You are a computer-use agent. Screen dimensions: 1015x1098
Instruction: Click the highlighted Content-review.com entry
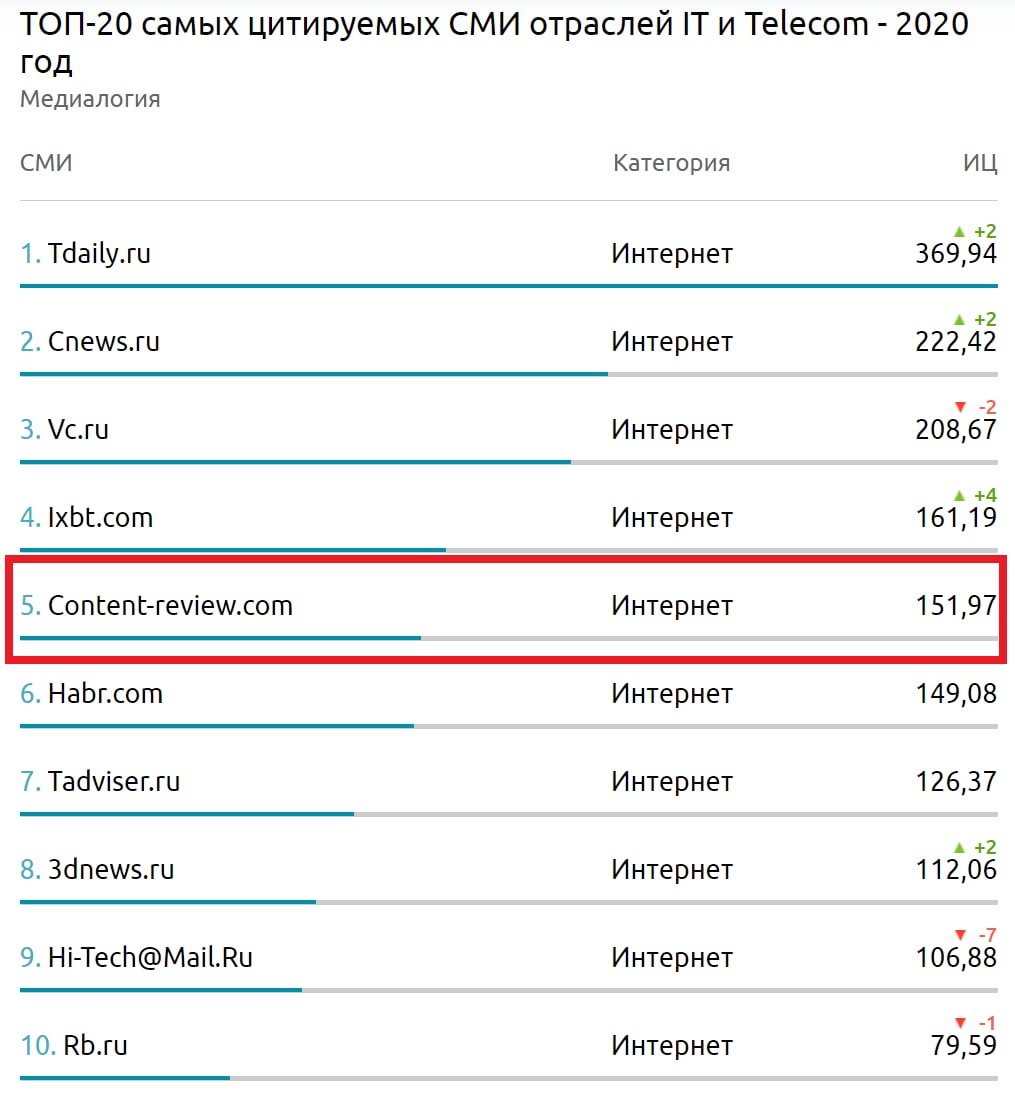(170, 606)
